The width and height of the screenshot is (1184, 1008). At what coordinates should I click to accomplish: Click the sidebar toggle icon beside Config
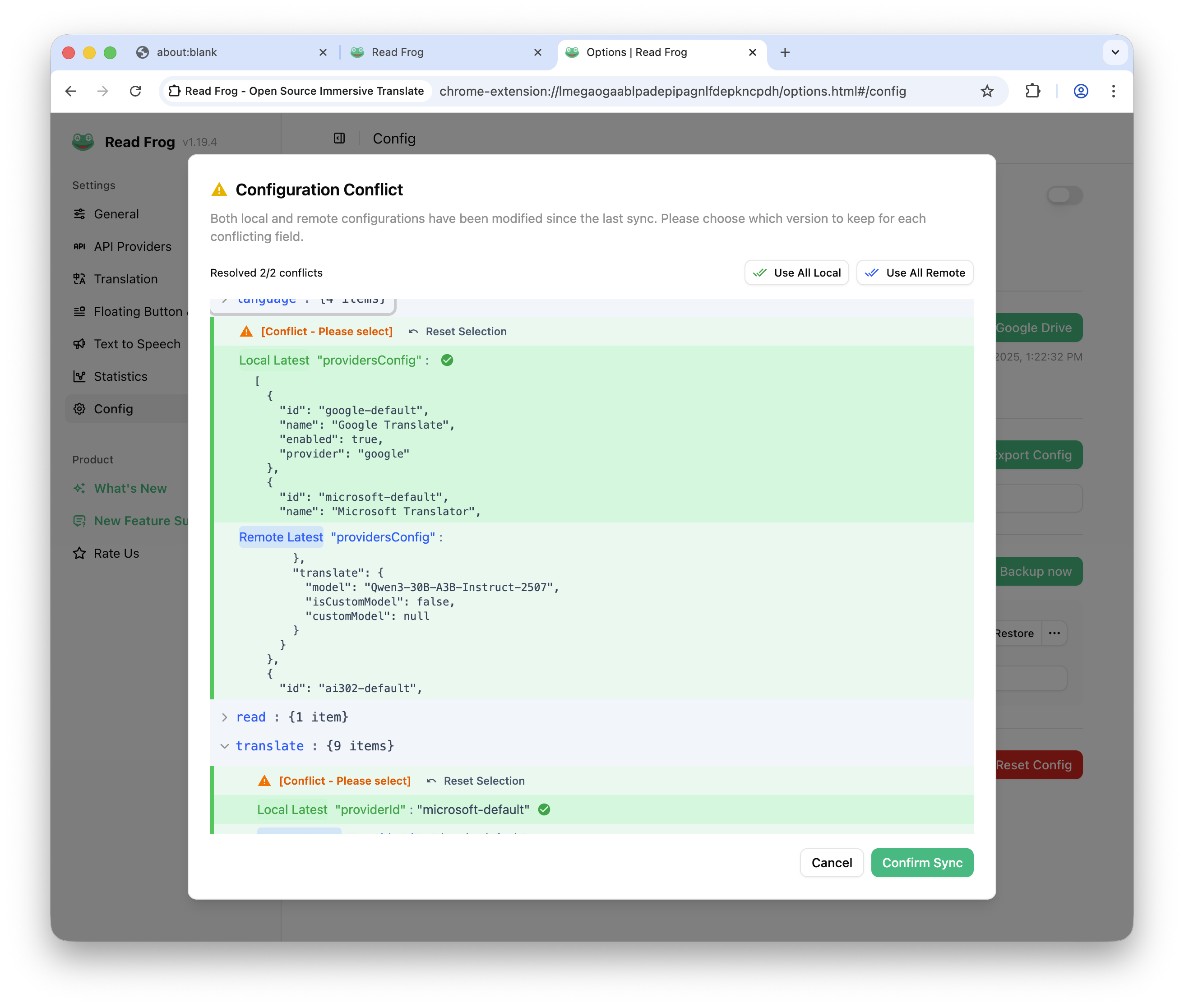click(339, 138)
